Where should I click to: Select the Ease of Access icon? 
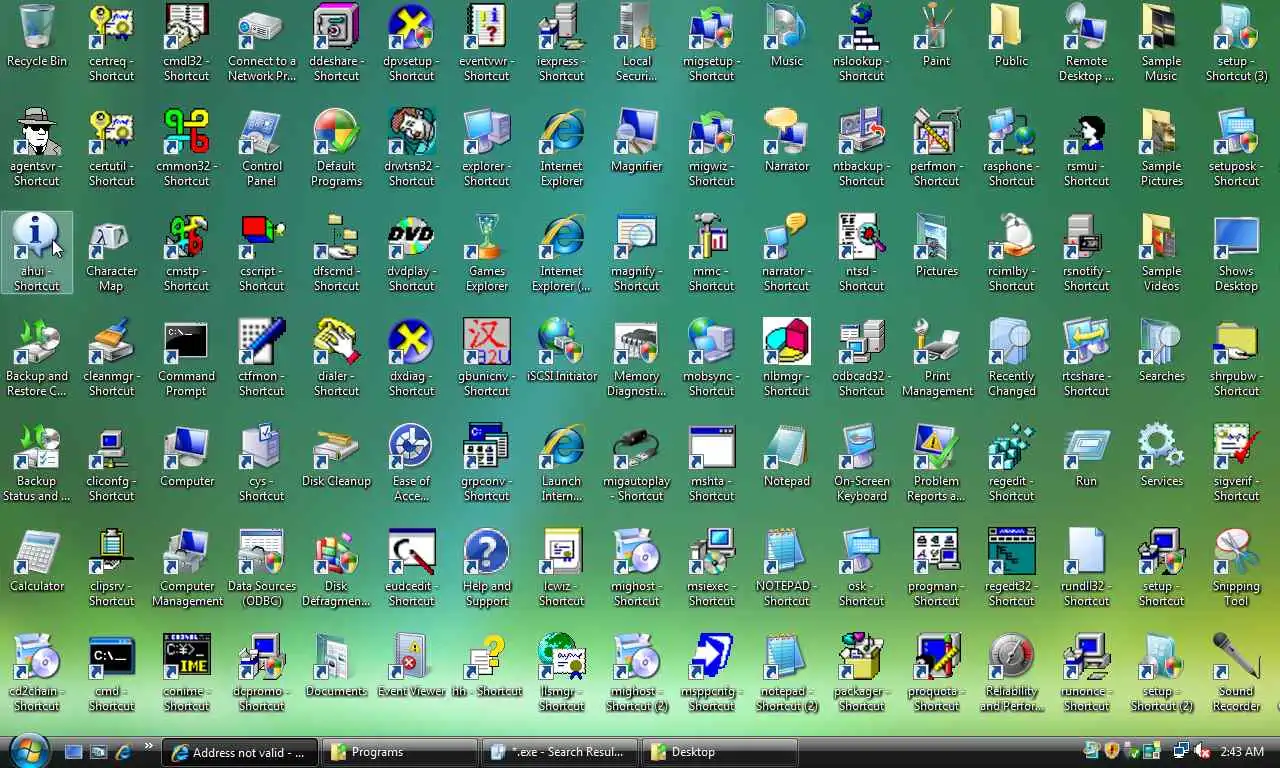(412, 463)
